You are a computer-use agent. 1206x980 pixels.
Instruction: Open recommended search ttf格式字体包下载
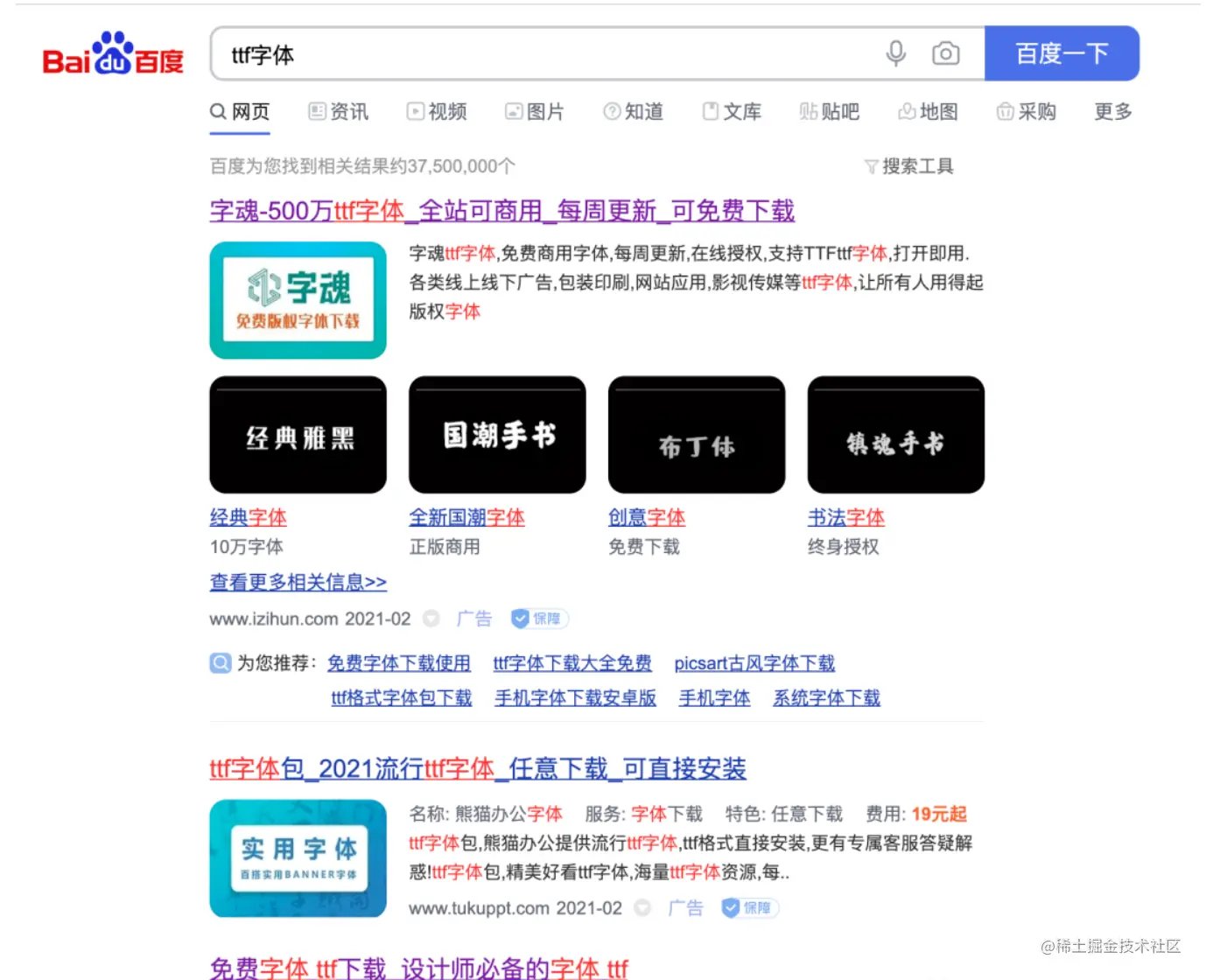(x=402, y=698)
